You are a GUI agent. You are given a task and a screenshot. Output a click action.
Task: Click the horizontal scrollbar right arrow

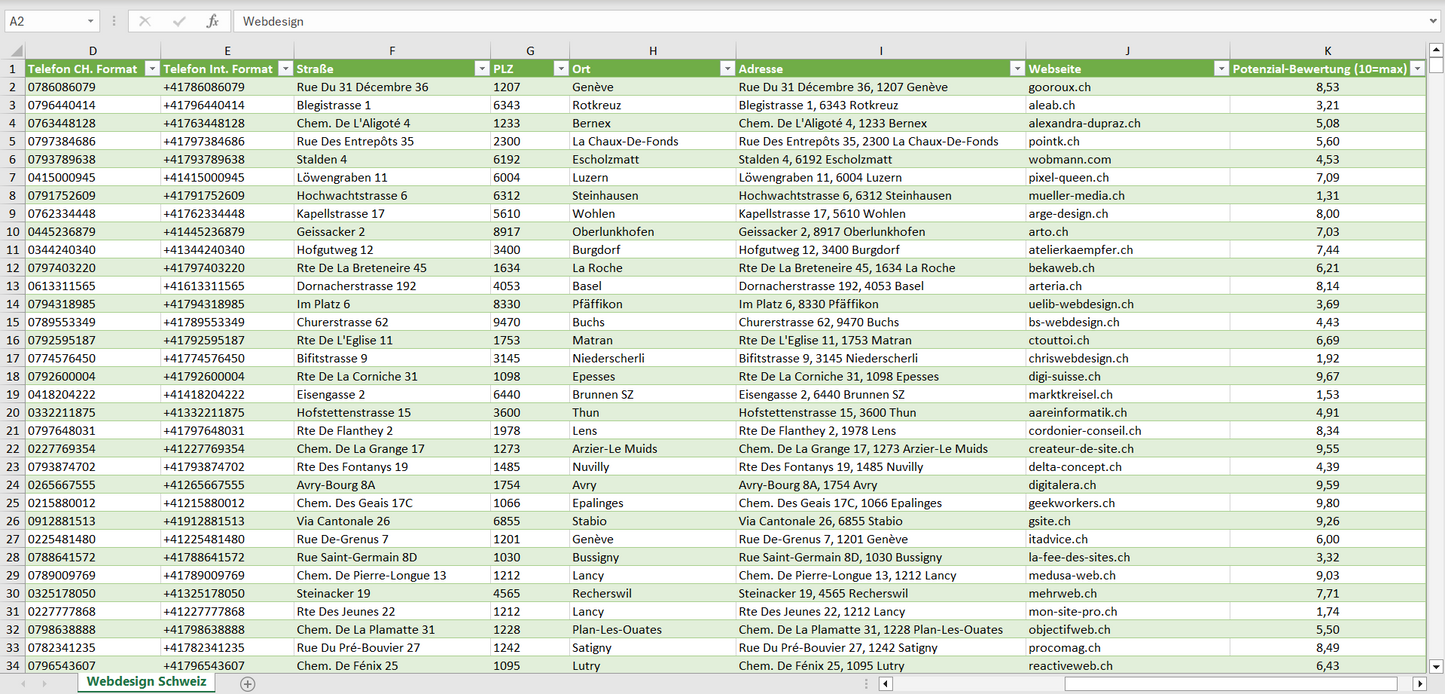(x=1419, y=684)
